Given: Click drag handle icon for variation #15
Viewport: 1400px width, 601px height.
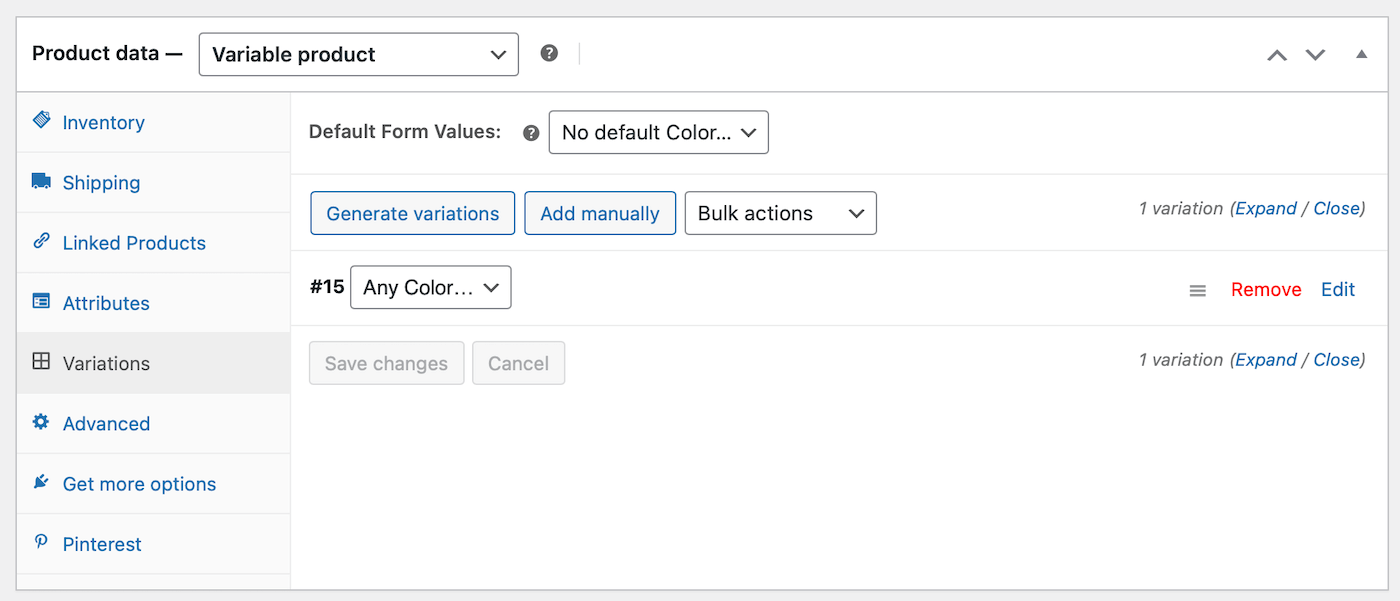Looking at the screenshot, I should tap(1197, 290).
